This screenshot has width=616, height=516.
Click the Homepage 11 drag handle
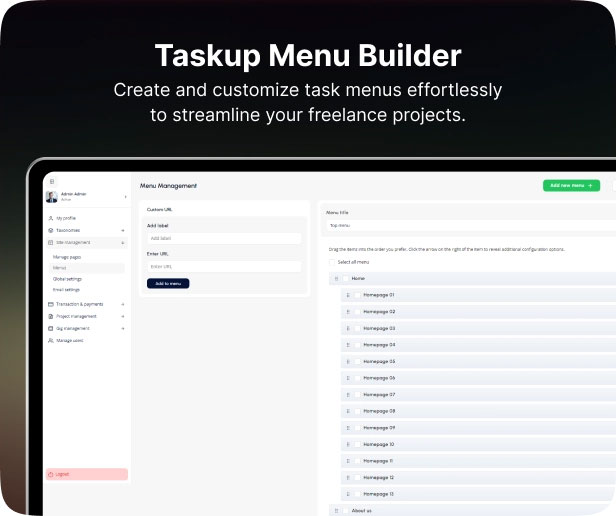[x=348, y=461]
